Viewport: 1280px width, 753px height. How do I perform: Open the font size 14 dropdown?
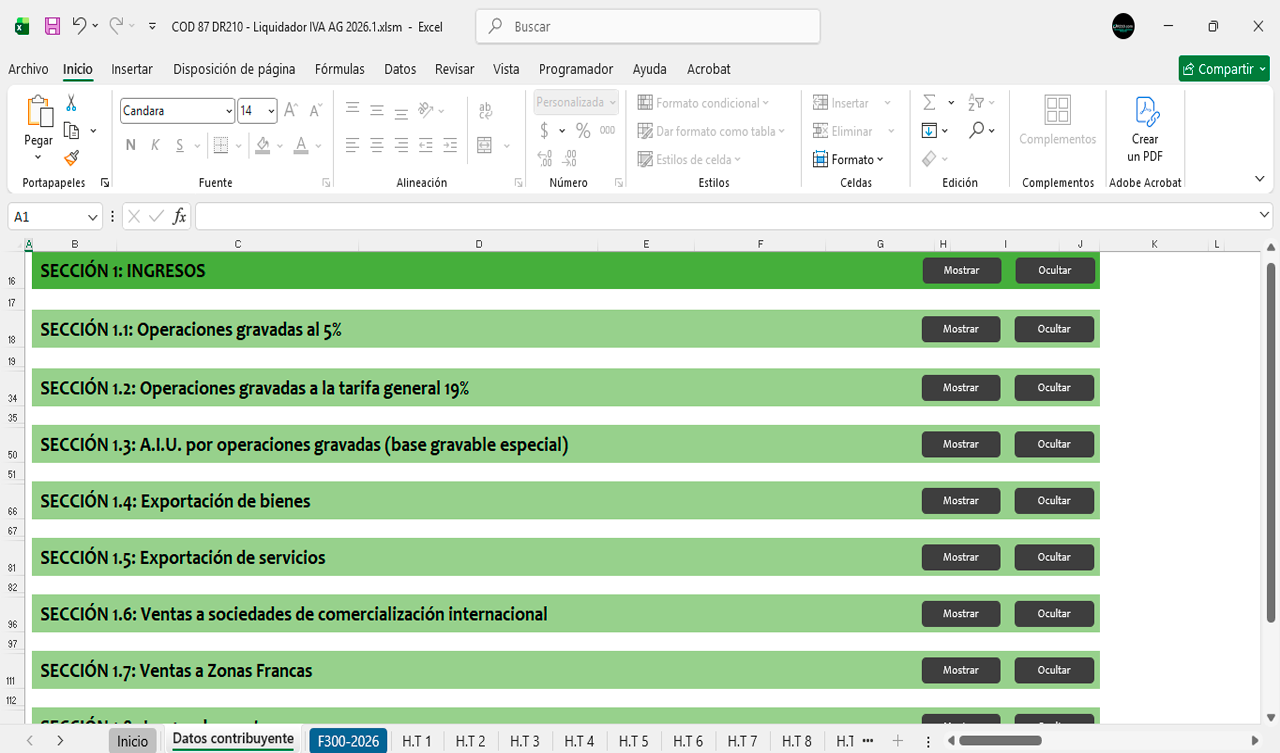coord(271,111)
